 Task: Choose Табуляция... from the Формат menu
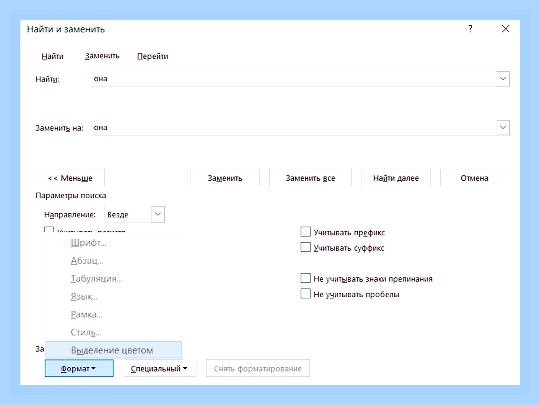[x=114, y=279]
